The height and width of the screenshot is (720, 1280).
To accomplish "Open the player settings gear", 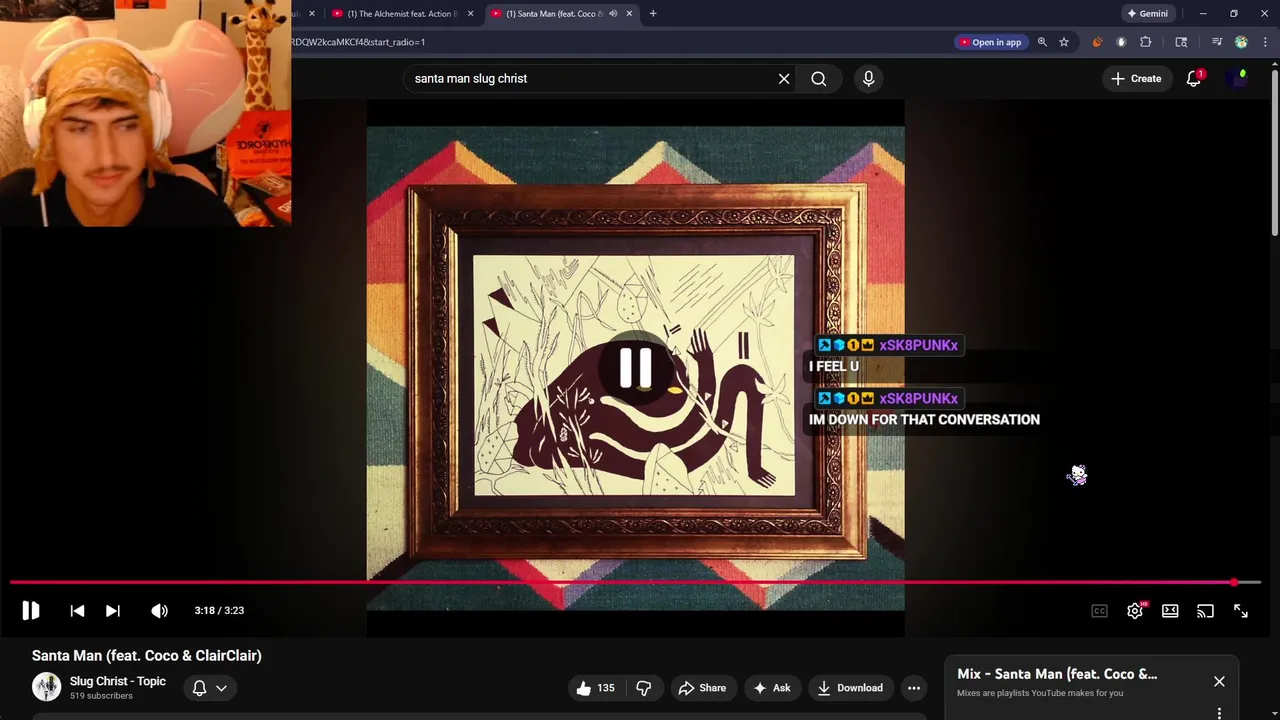I will 1134,611.
